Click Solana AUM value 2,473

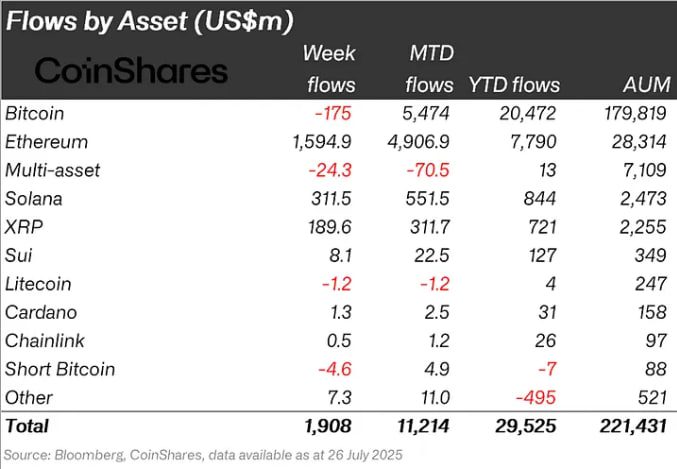click(643, 199)
